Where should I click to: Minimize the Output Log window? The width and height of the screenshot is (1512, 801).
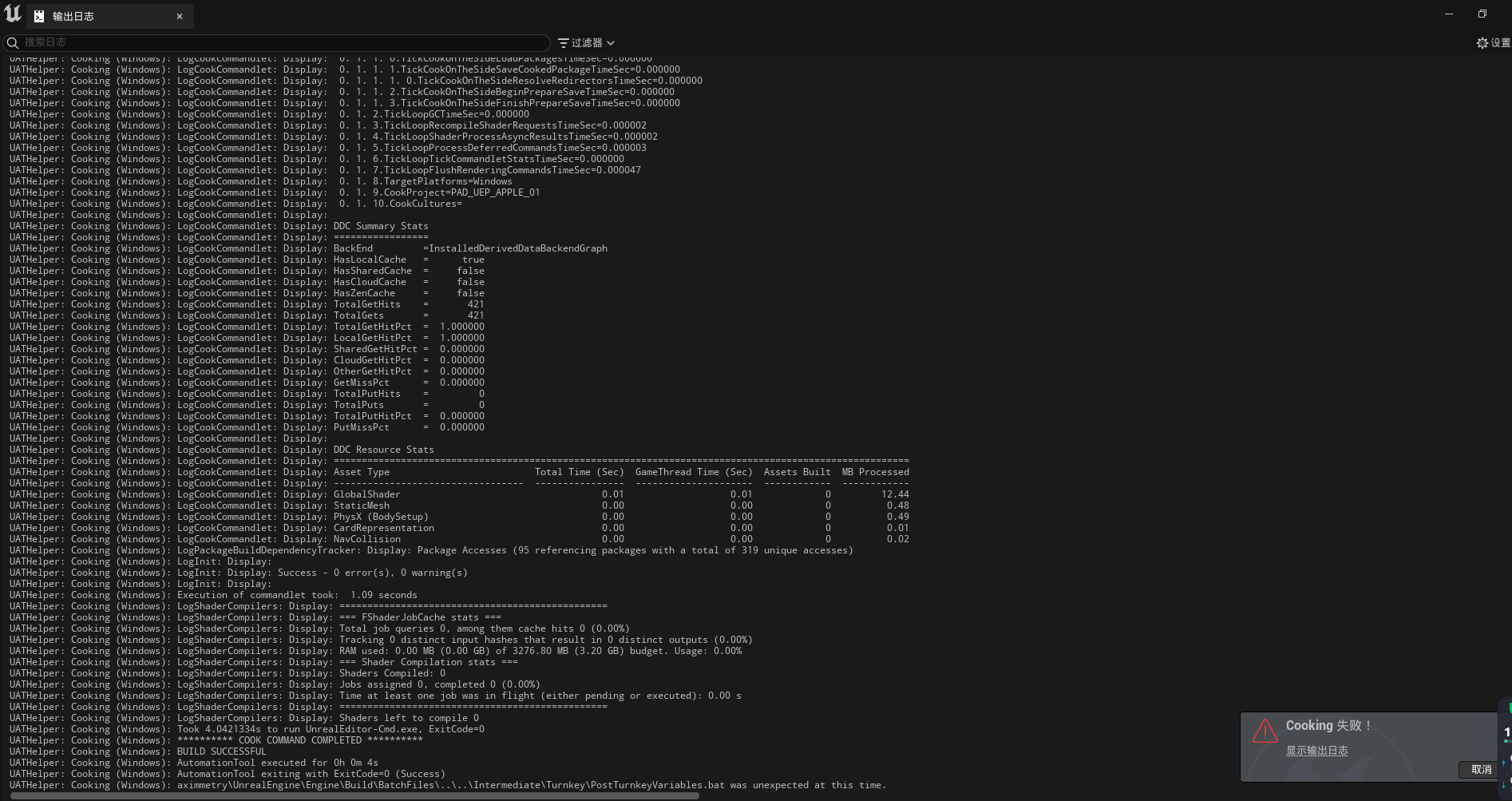point(1449,14)
